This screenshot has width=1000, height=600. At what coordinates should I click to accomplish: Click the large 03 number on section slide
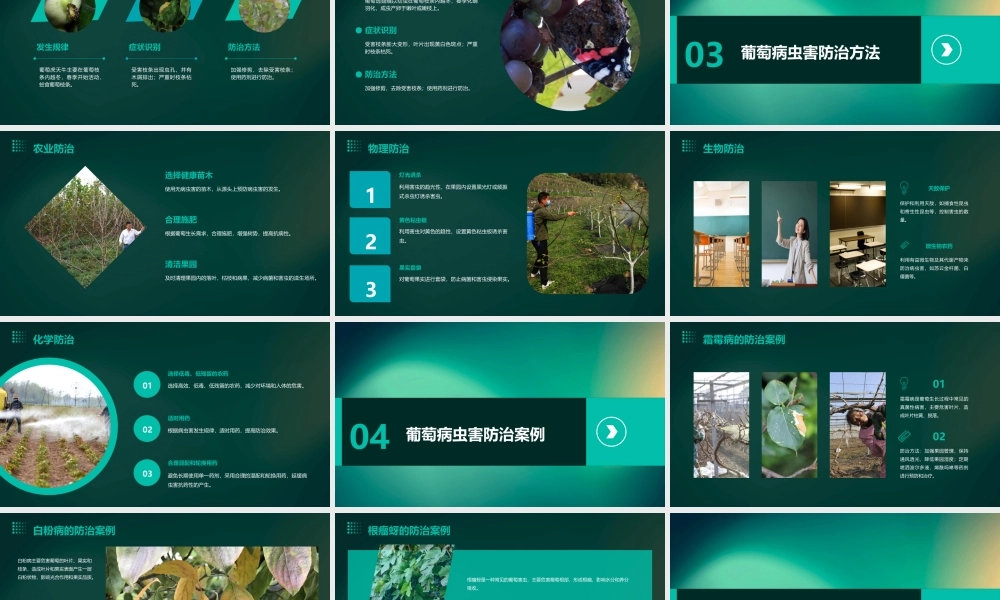(x=704, y=55)
